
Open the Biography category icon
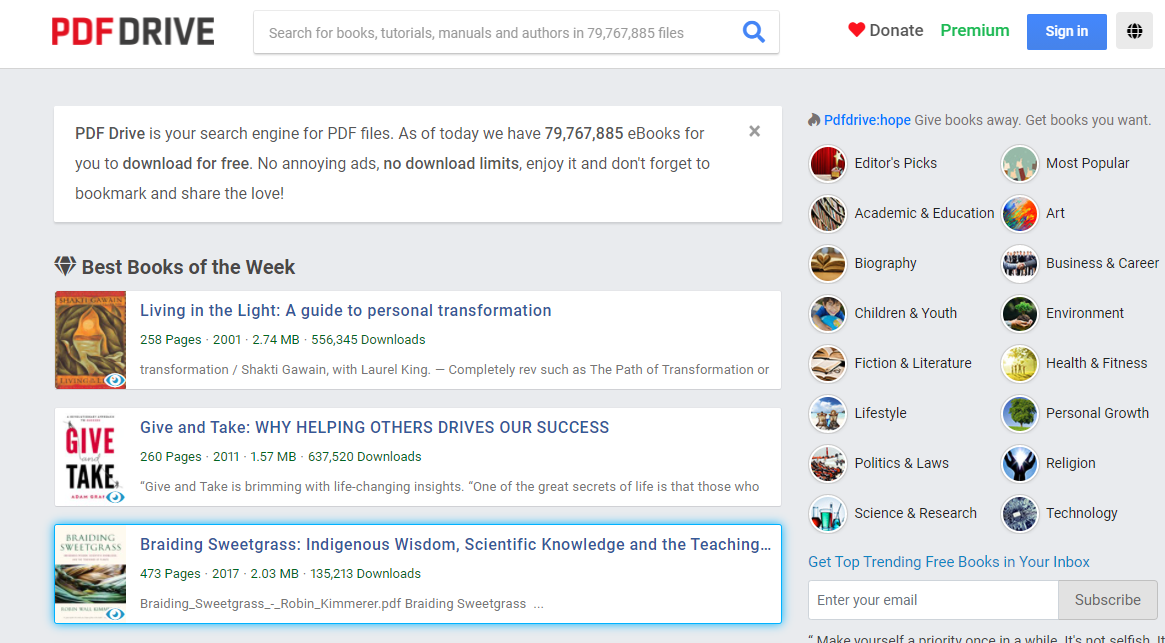click(x=828, y=263)
